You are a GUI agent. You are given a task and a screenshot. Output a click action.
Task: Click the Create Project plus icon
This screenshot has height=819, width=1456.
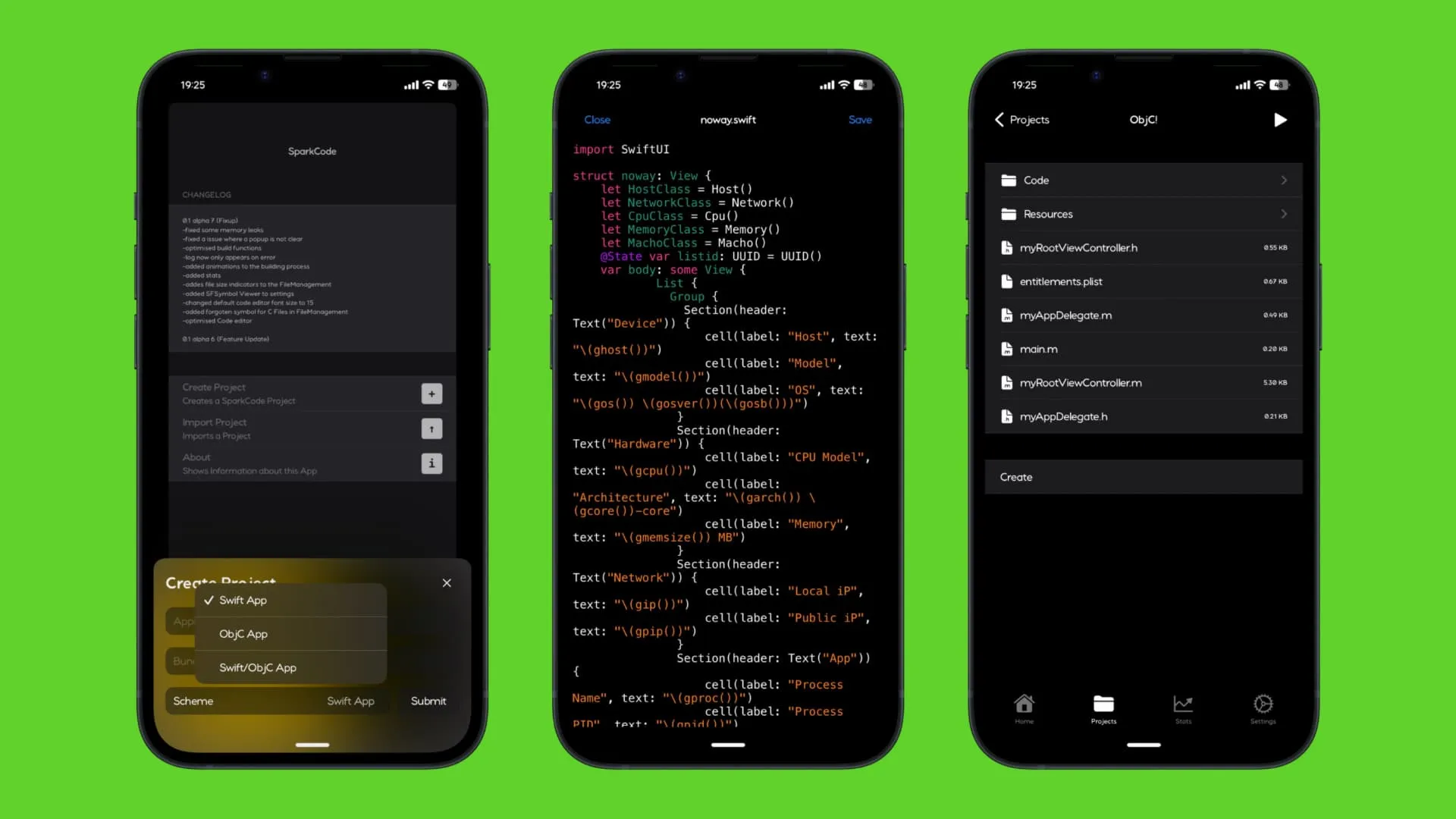coord(432,393)
